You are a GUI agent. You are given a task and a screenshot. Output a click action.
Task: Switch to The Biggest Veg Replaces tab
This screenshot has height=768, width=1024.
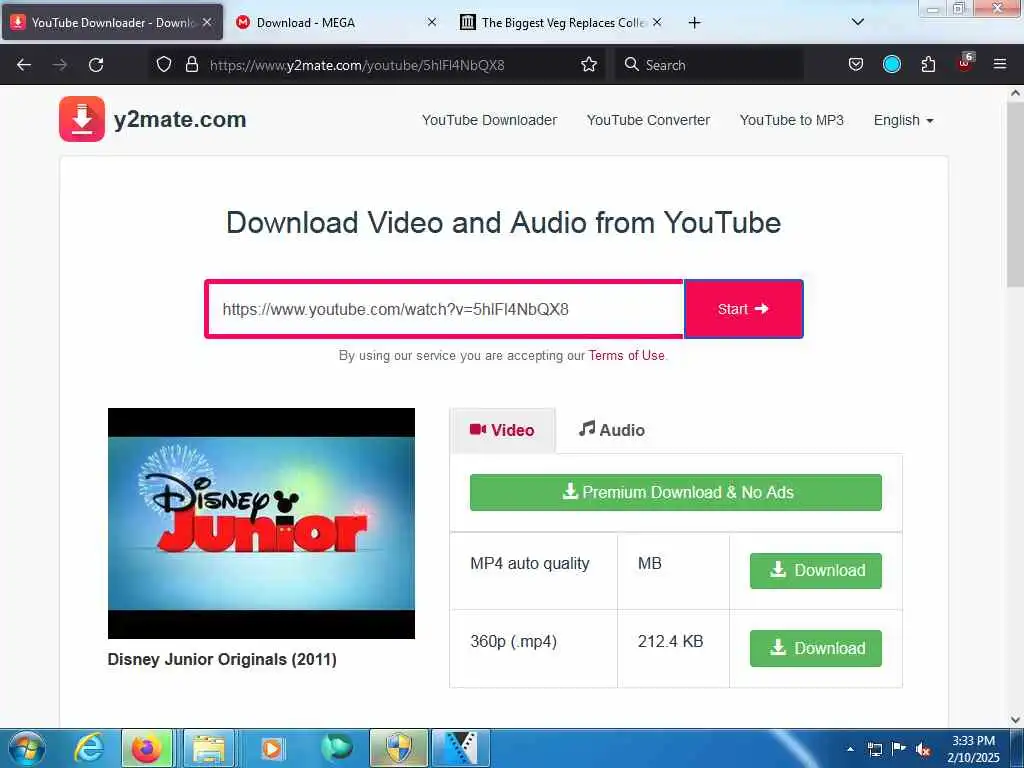click(x=562, y=23)
